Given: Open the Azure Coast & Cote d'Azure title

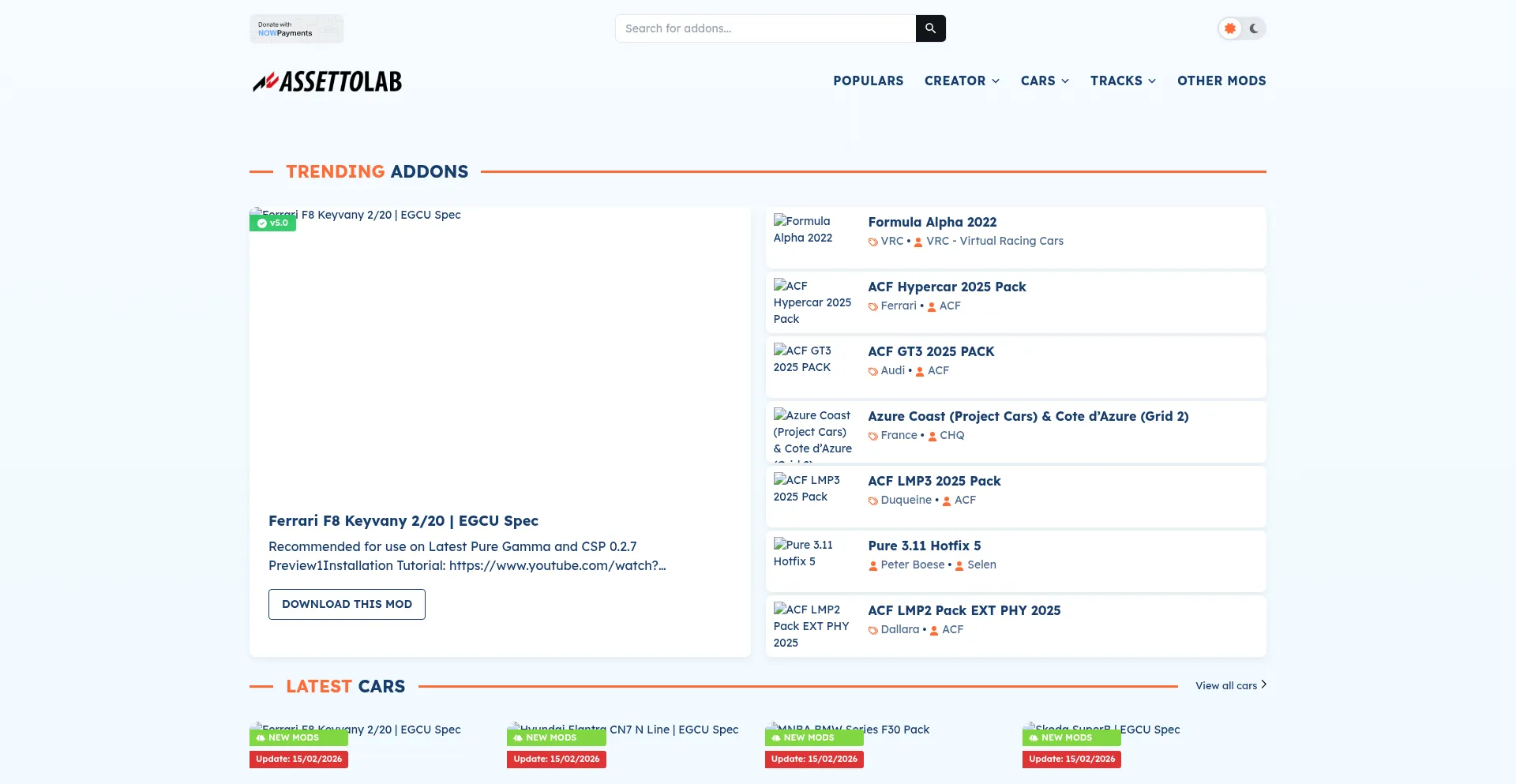Looking at the screenshot, I should [x=1028, y=416].
